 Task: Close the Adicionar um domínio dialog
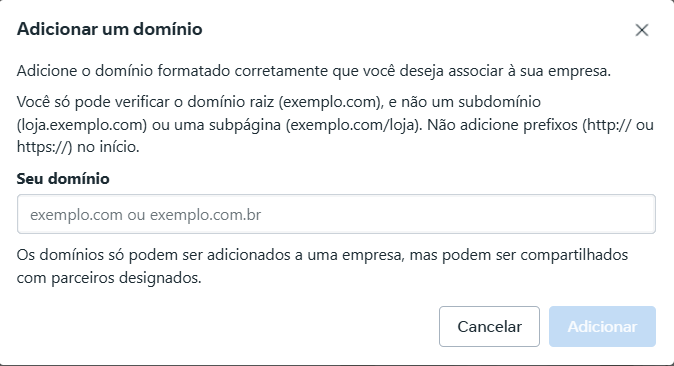(x=642, y=30)
